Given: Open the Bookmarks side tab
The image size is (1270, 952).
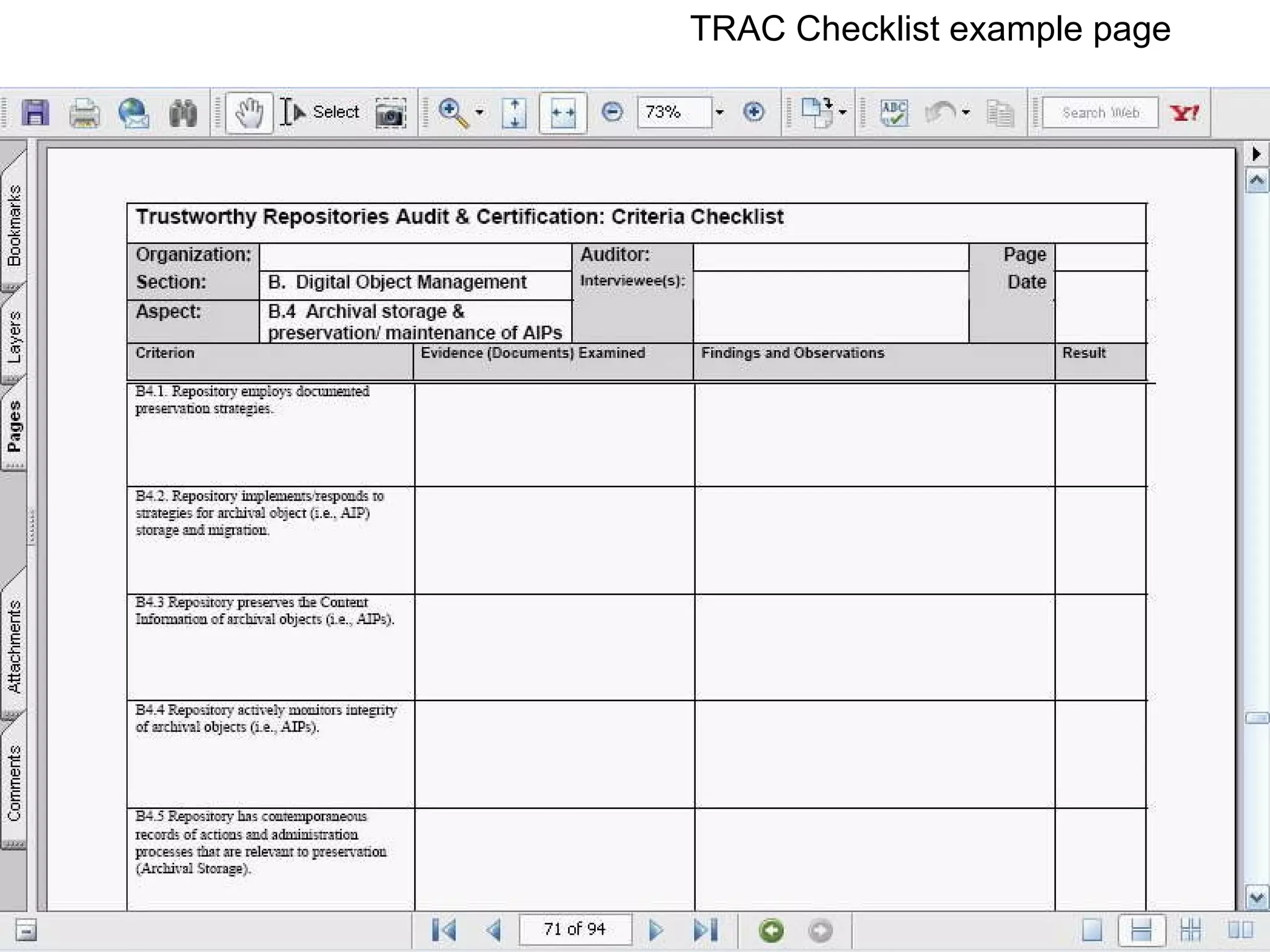Looking at the screenshot, I should pos(14,224).
